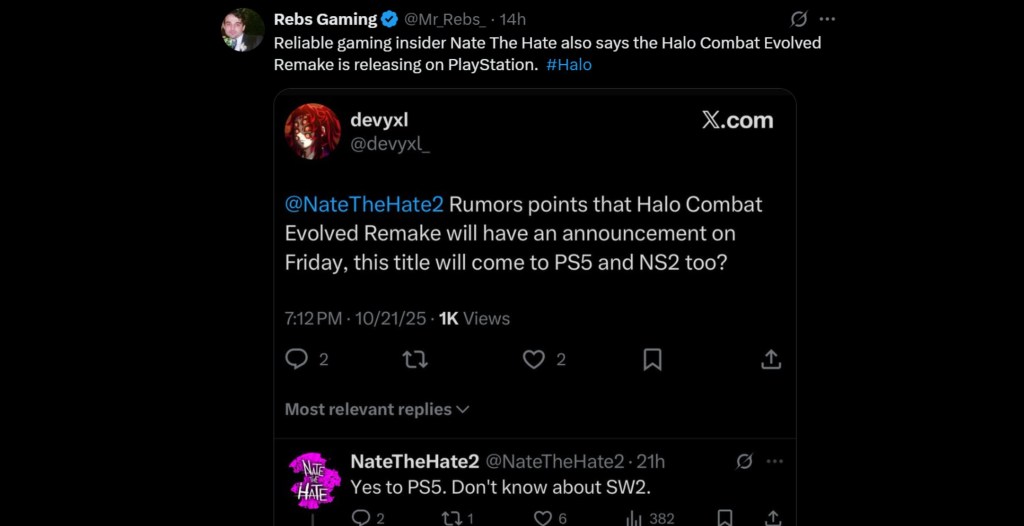Open Rebs Gaming profile picture
The height and width of the screenshot is (526, 1024).
242,30
